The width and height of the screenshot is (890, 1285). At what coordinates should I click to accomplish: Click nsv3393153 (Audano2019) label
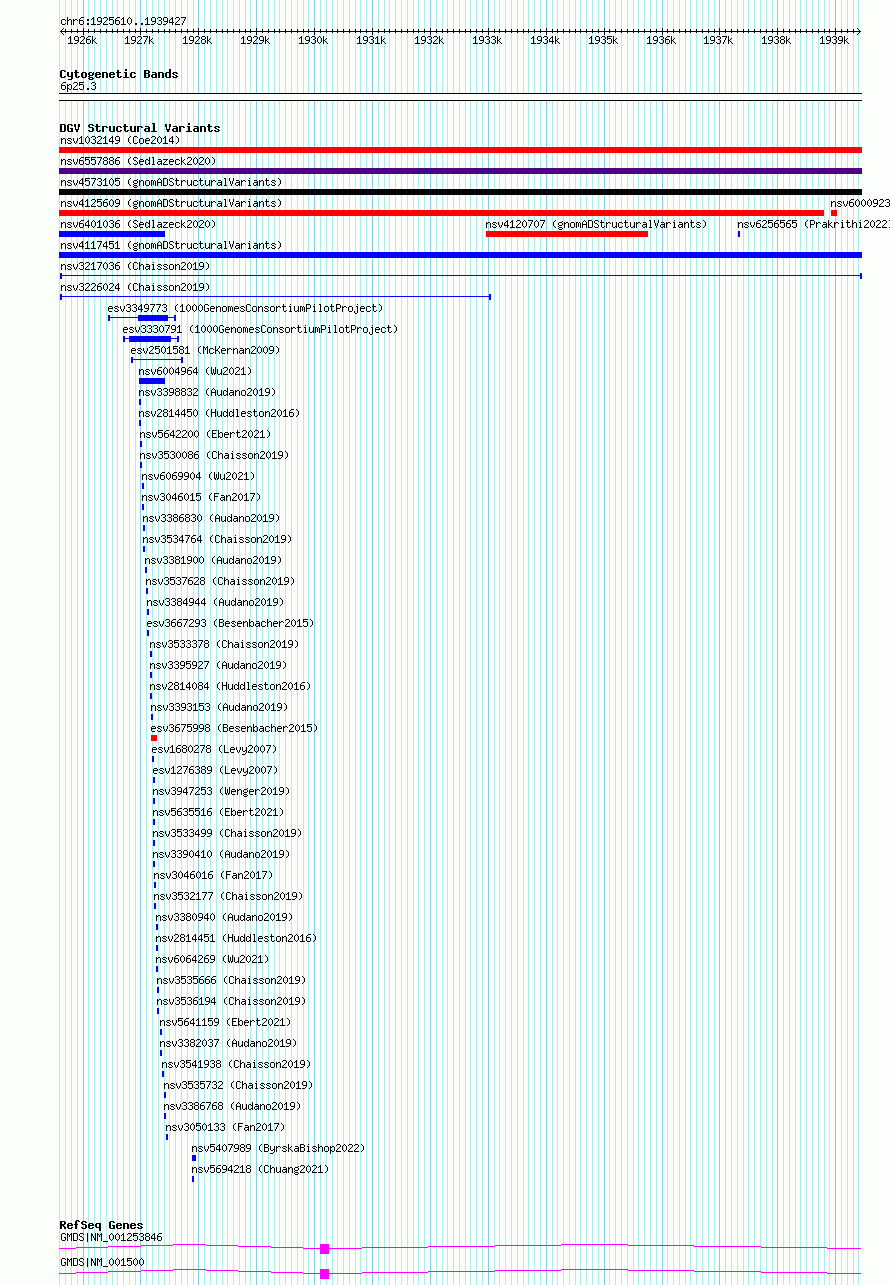(x=219, y=707)
